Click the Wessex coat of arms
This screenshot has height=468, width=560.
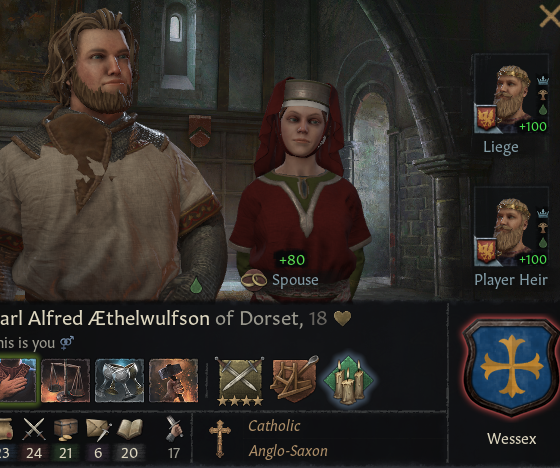click(x=511, y=367)
